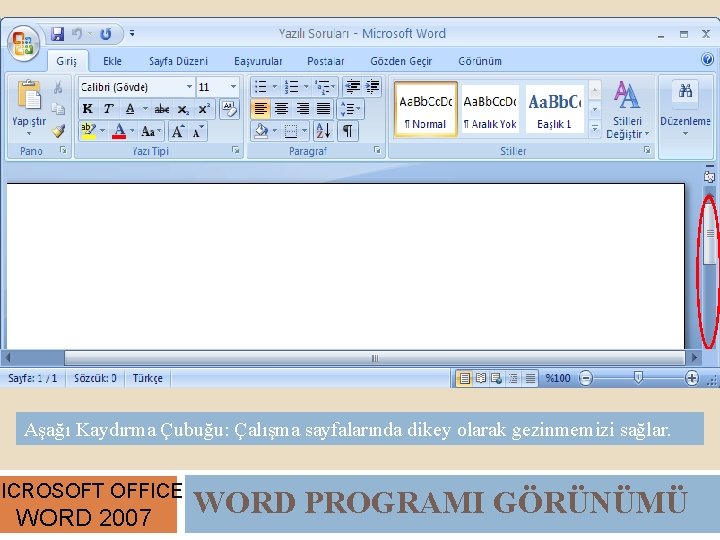Screen dimensions: 720x540
Task: Activate the Format Painter brush
Action: (x=58, y=131)
